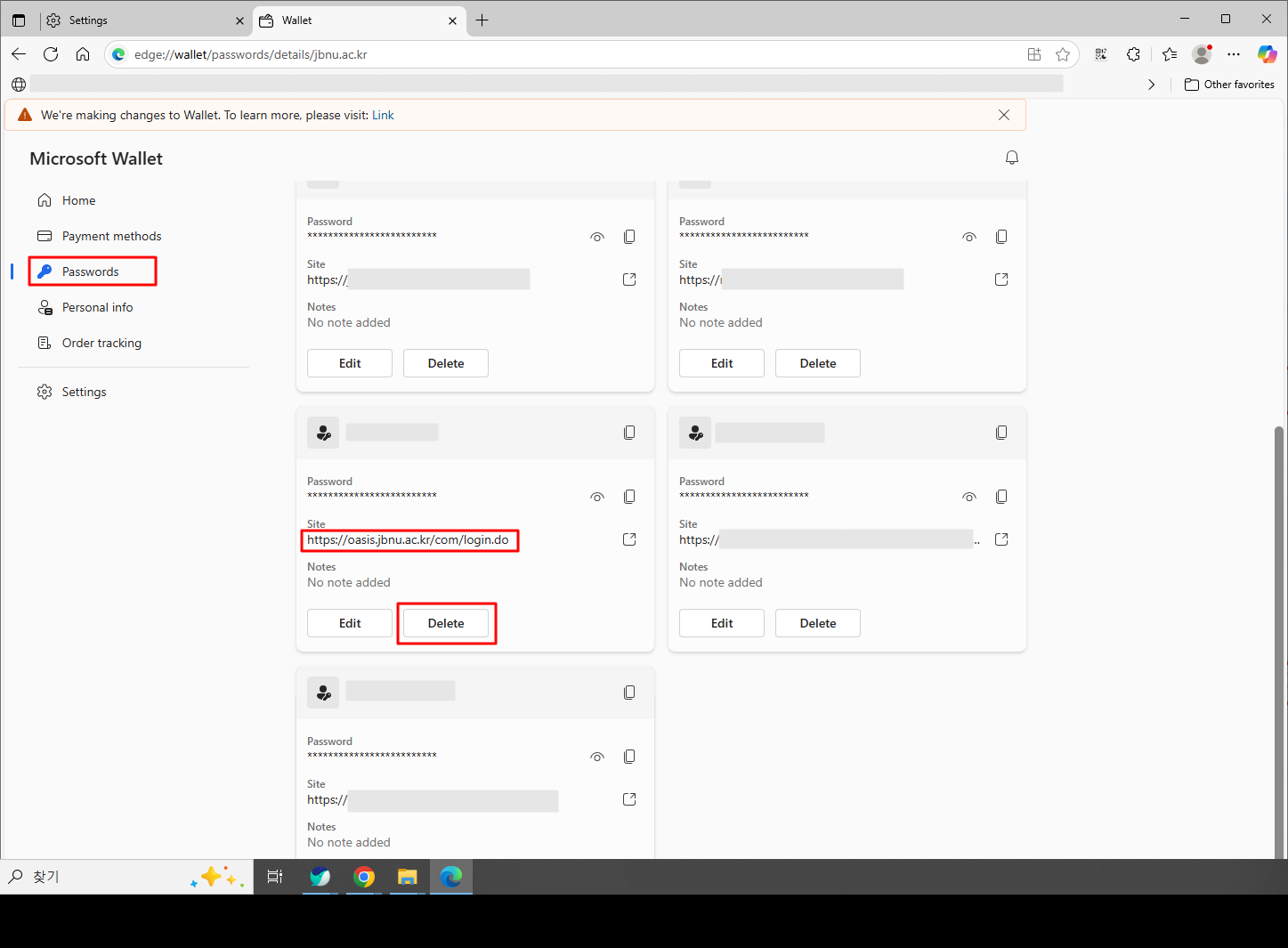This screenshot has width=1288, height=948.
Task: Copy username of the oasis.jbnu.ac.kr card
Action: 629,433
